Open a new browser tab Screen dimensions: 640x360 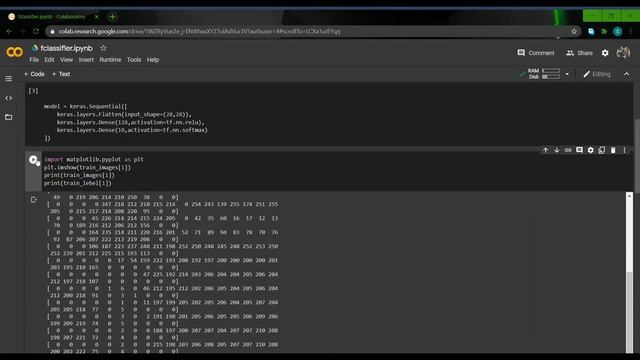112,17
